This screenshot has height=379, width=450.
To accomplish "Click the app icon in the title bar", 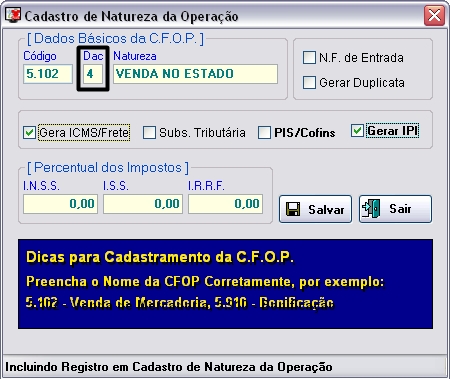I will (x=13, y=15).
